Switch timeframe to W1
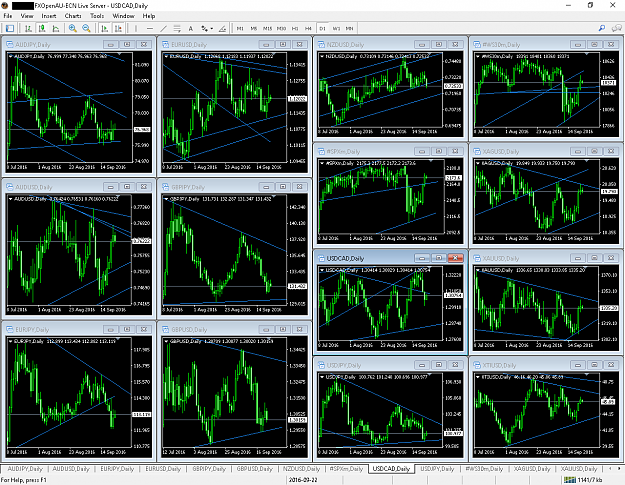The width and height of the screenshot is (625, 485). [336, 29]
